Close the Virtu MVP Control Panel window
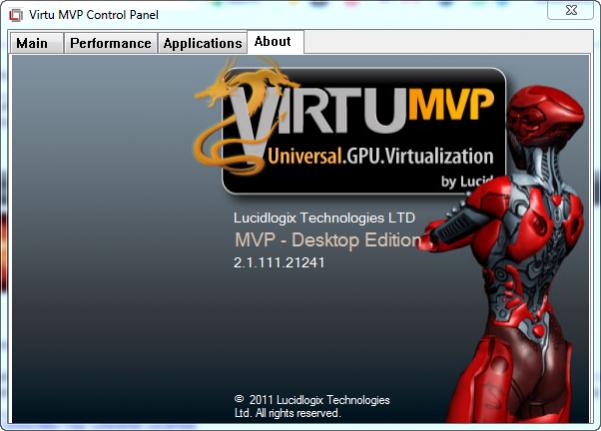This screenshot has height=431, width=601. [x=571, y=10]
